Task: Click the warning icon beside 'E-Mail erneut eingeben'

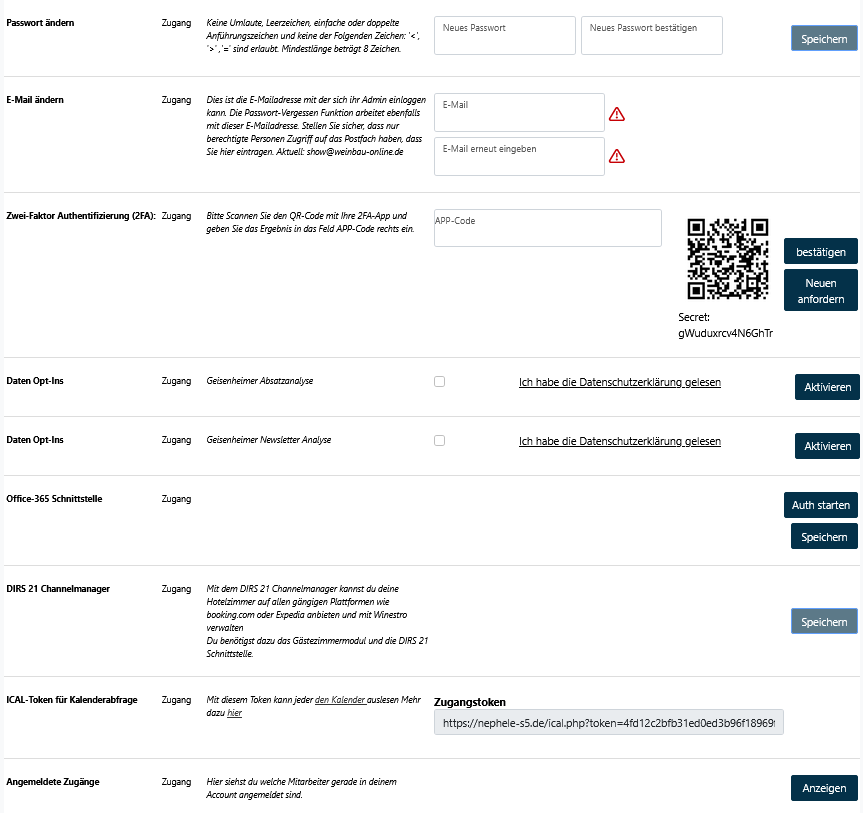Action: click(x=617, y=156)
